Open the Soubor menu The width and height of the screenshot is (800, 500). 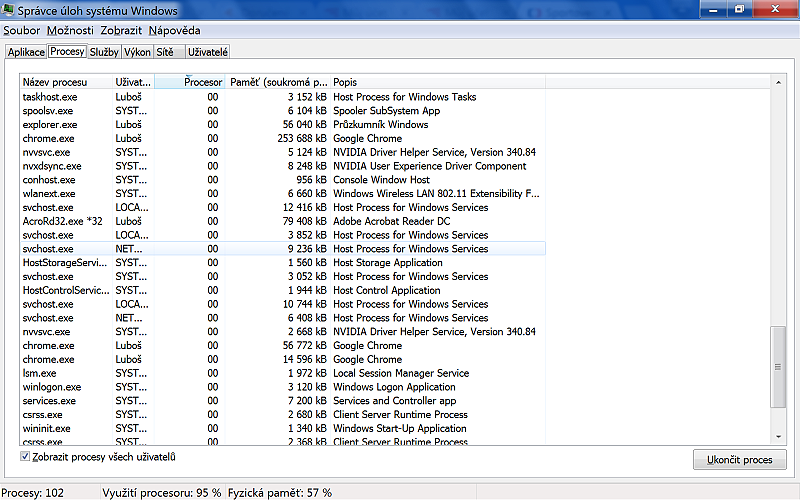(21, 30)
